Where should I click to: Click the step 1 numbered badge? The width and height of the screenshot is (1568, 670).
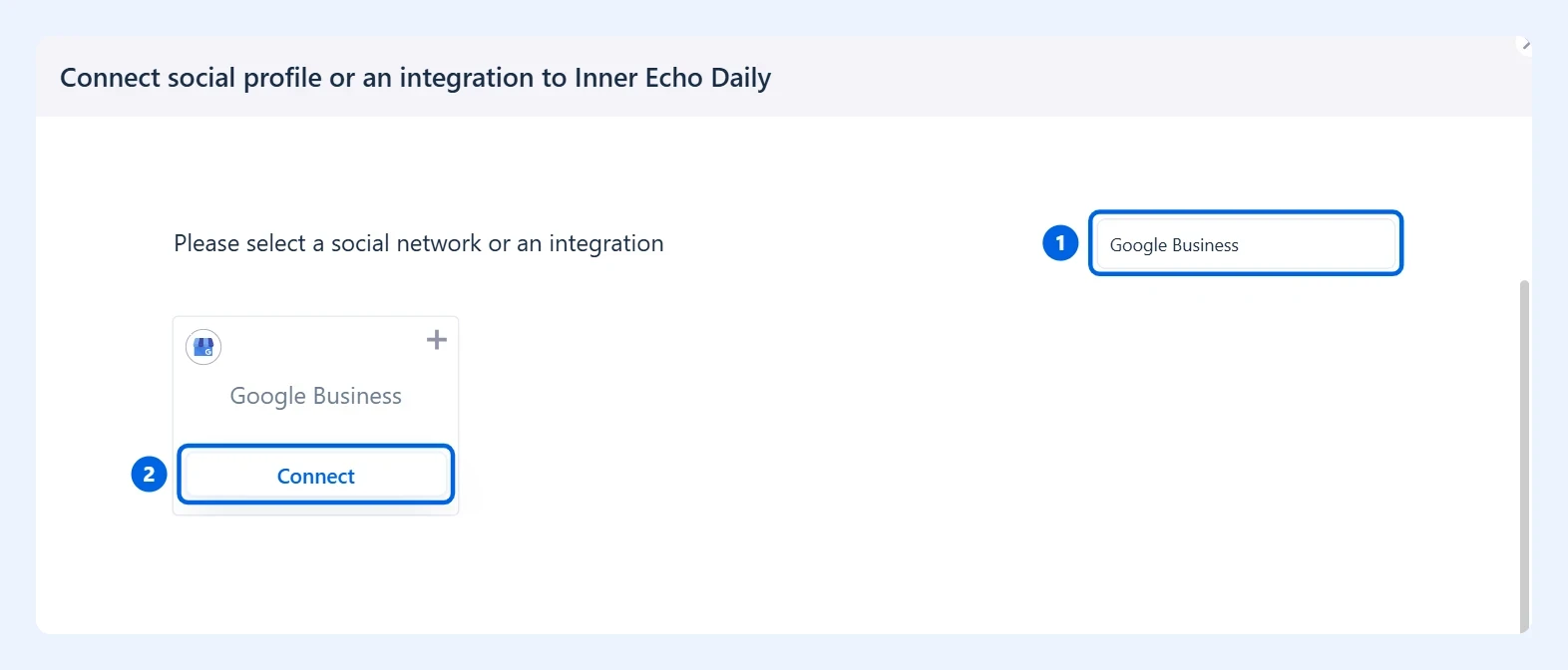1060,242
